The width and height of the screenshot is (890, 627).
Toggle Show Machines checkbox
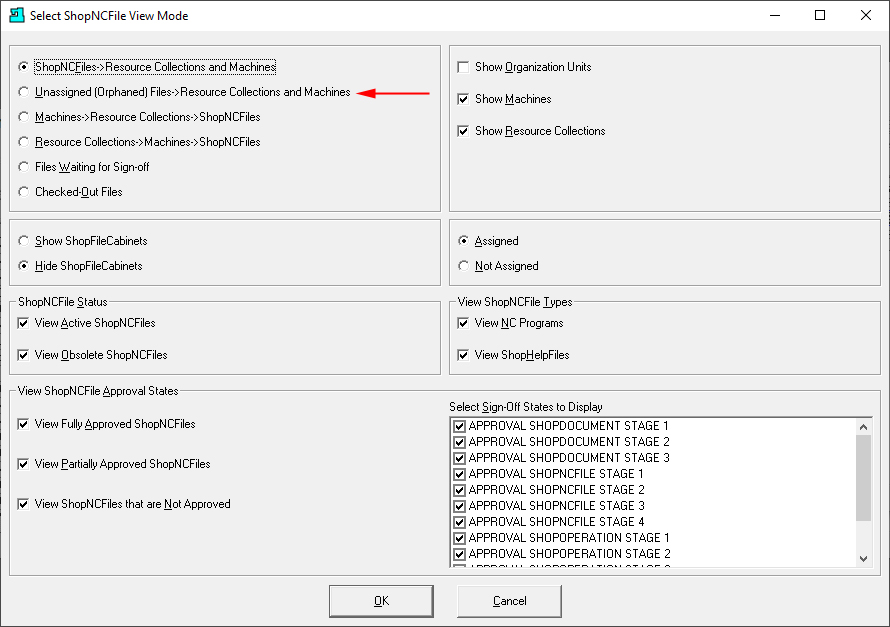463,99
